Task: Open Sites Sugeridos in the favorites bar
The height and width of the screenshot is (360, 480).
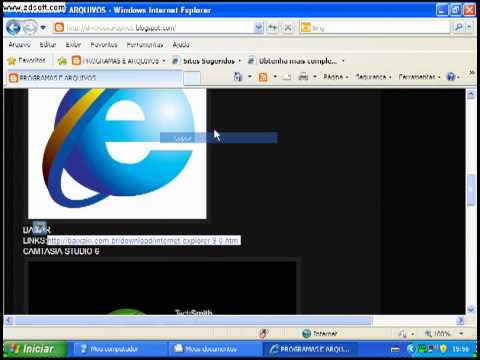Action: (x=203, y=61)
